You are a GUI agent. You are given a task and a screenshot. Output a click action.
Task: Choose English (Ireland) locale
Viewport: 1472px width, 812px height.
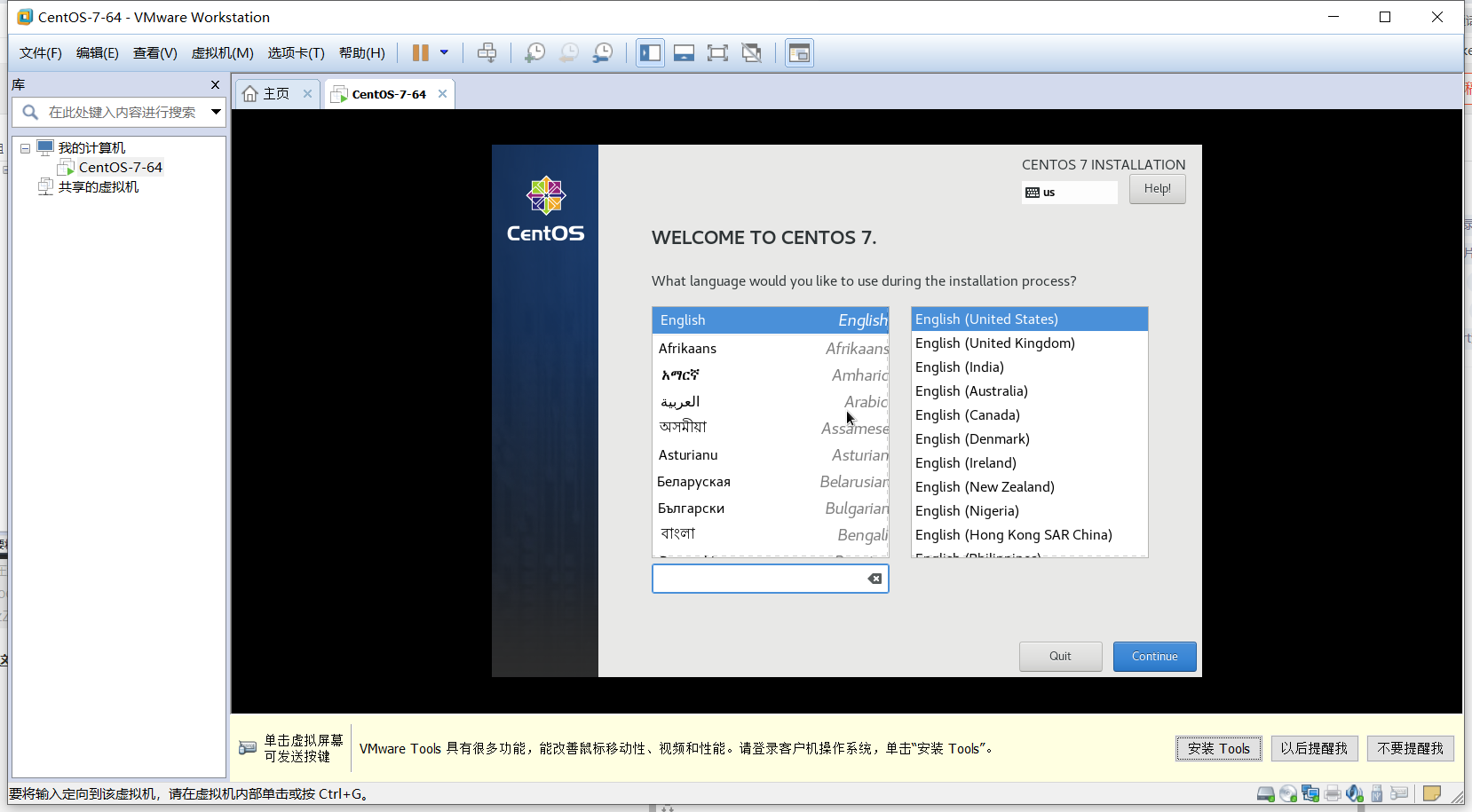pos(1030,463)
